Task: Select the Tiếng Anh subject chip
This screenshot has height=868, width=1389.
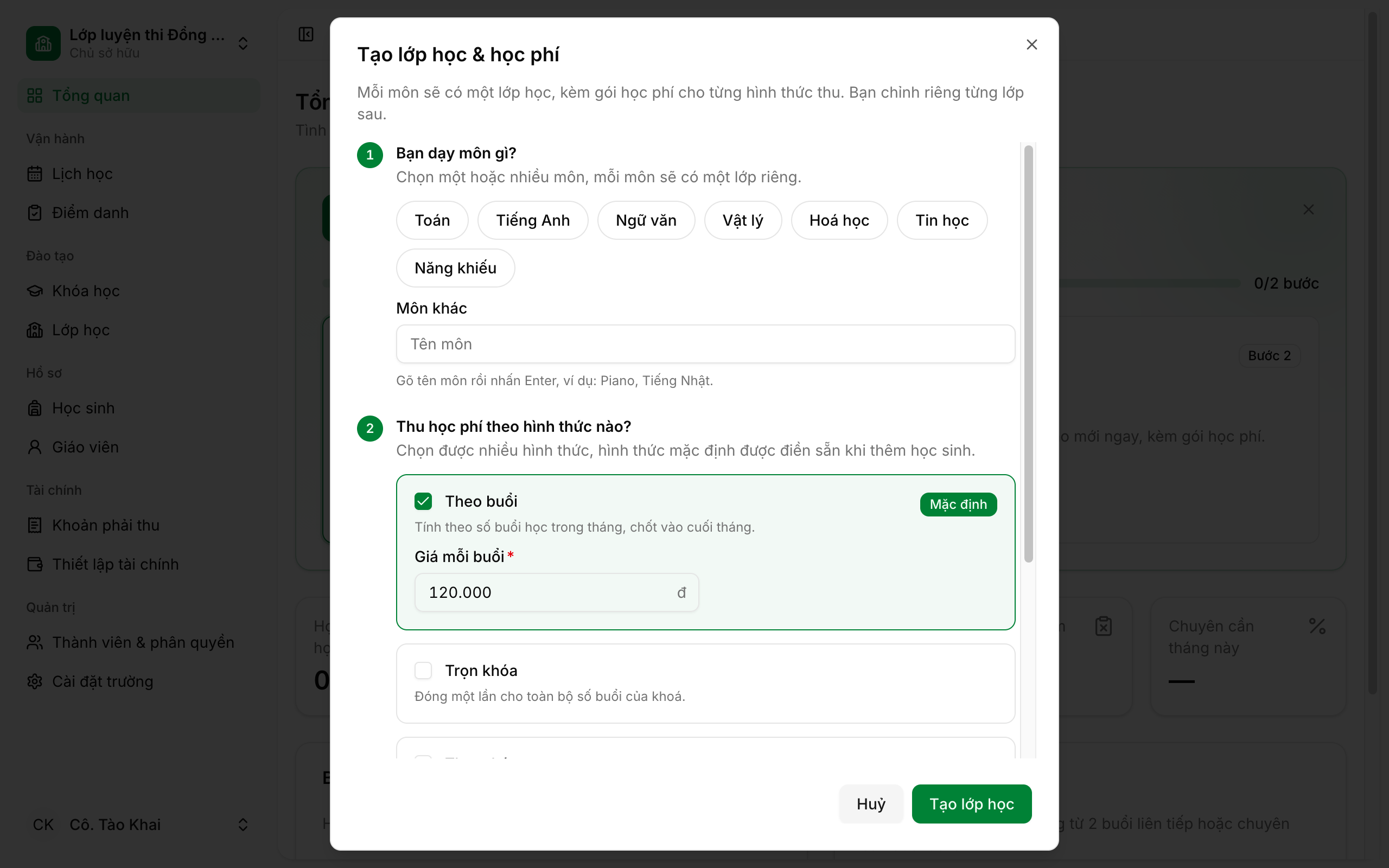Action: pos(533,220)
